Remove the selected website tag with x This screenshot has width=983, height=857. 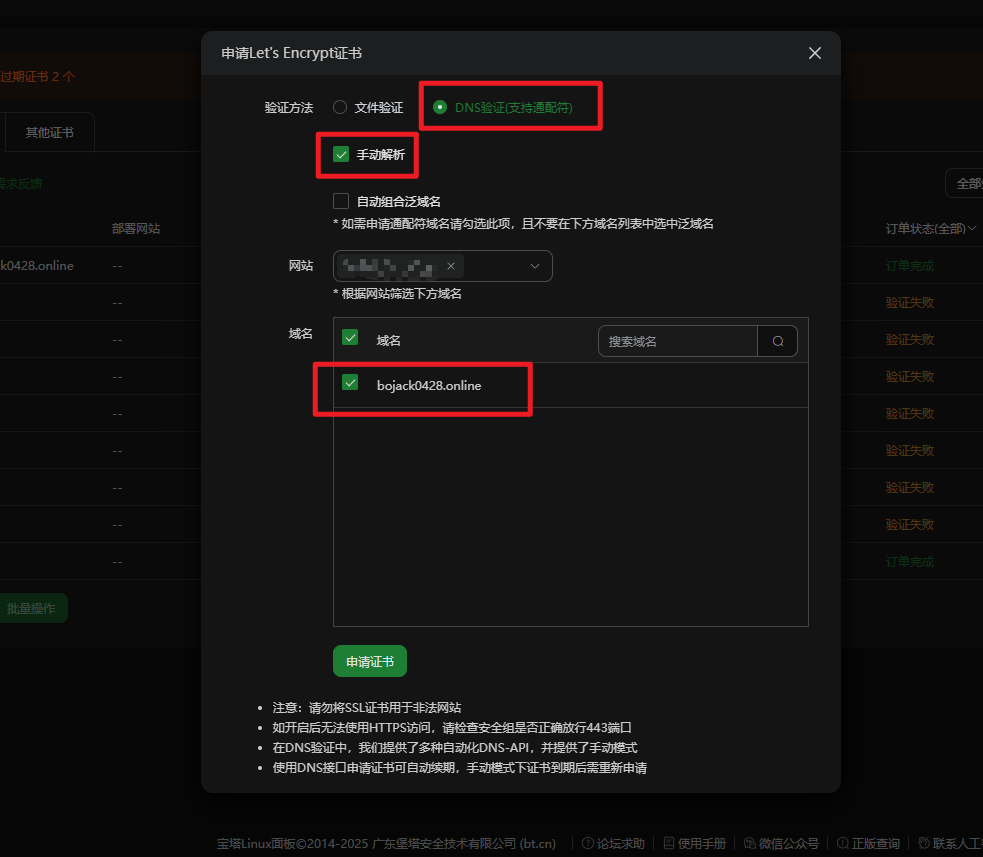click(451, 266)
